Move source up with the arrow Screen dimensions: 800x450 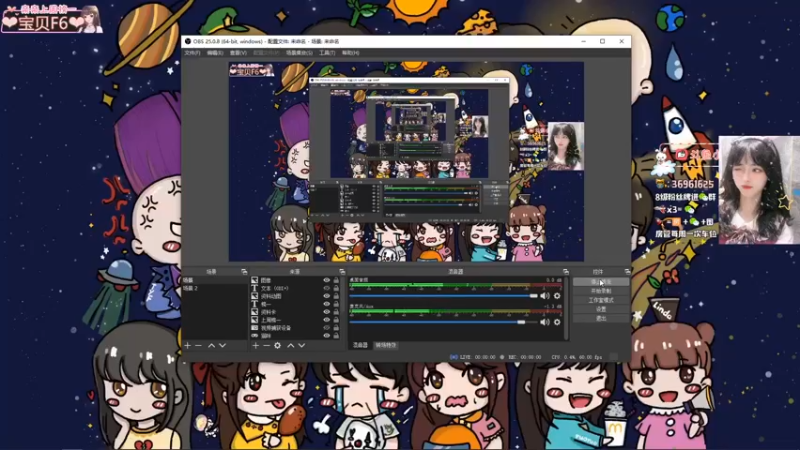coord(291,345)
